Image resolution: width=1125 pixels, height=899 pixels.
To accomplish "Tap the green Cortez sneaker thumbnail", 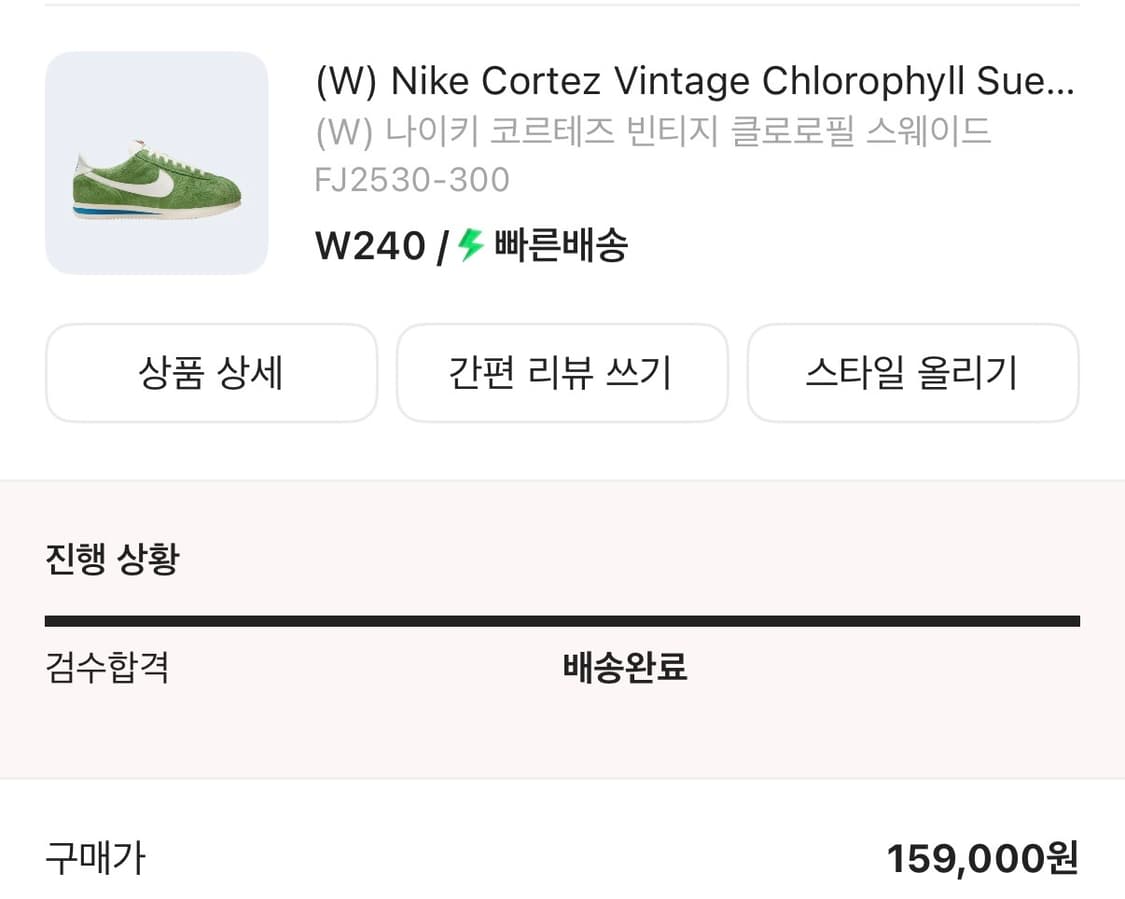I will [157, 163].
